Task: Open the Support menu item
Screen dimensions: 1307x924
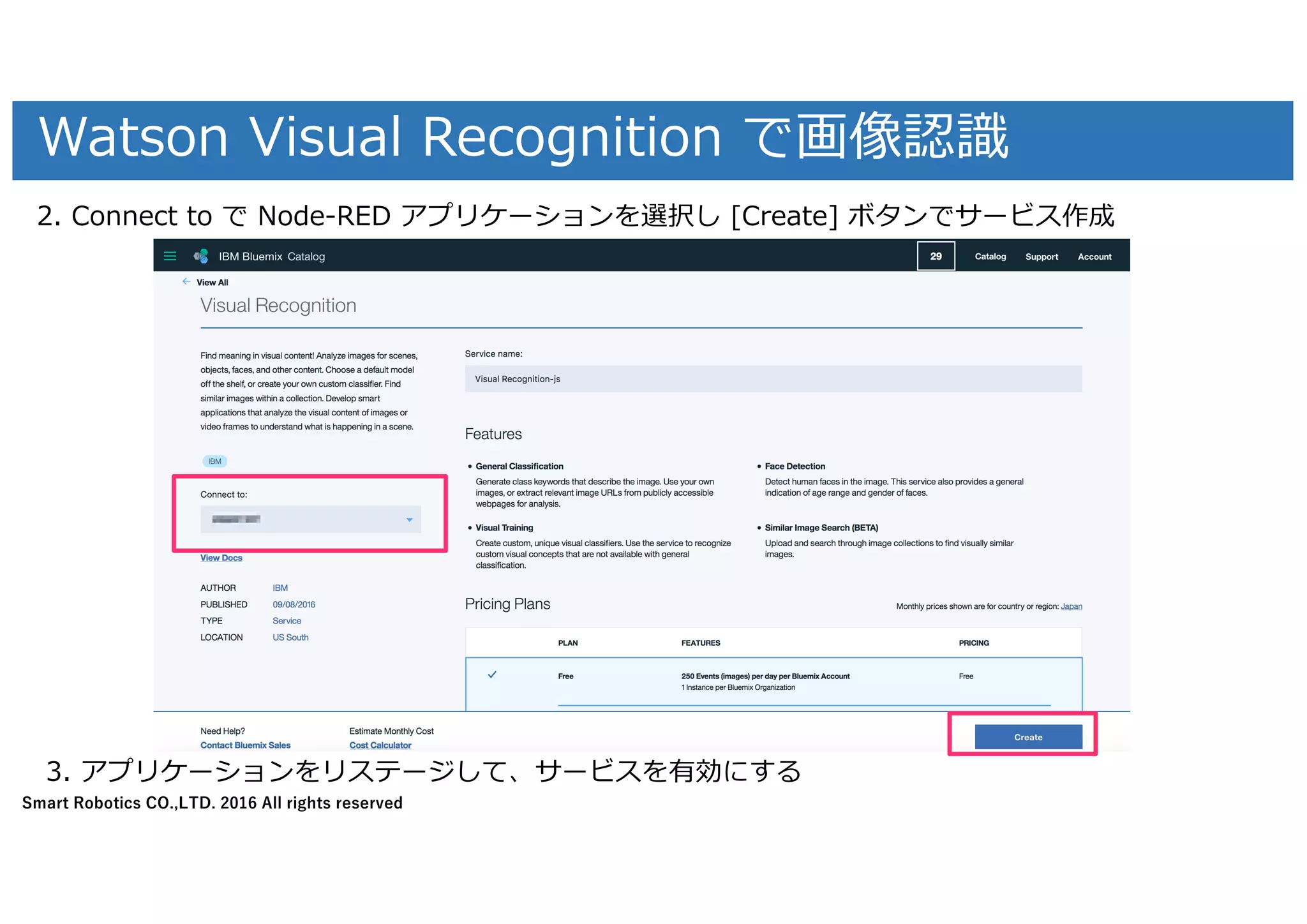Action: point(1042,257)
